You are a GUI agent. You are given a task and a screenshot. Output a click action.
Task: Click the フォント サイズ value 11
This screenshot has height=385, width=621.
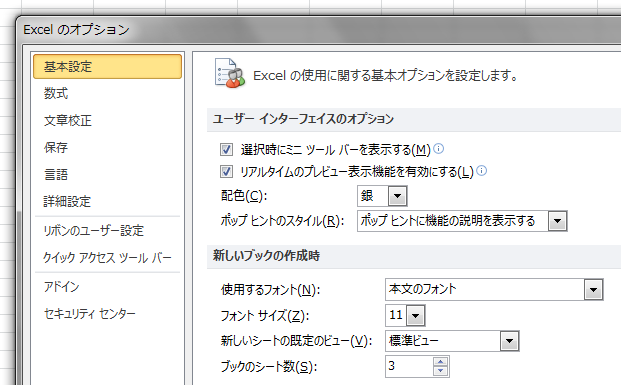pos(396,315)
